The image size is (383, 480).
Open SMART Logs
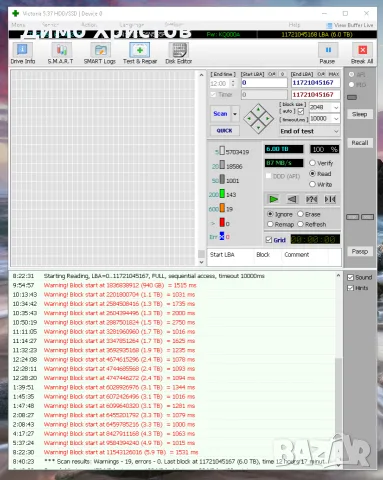[x=100, y=53]
